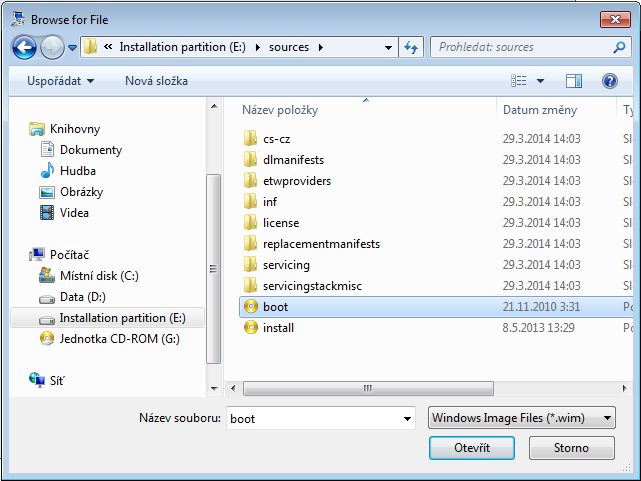Expand the change view options arrow
The width and height of the screenshot is (641, 481).
(x=541, y=81)
